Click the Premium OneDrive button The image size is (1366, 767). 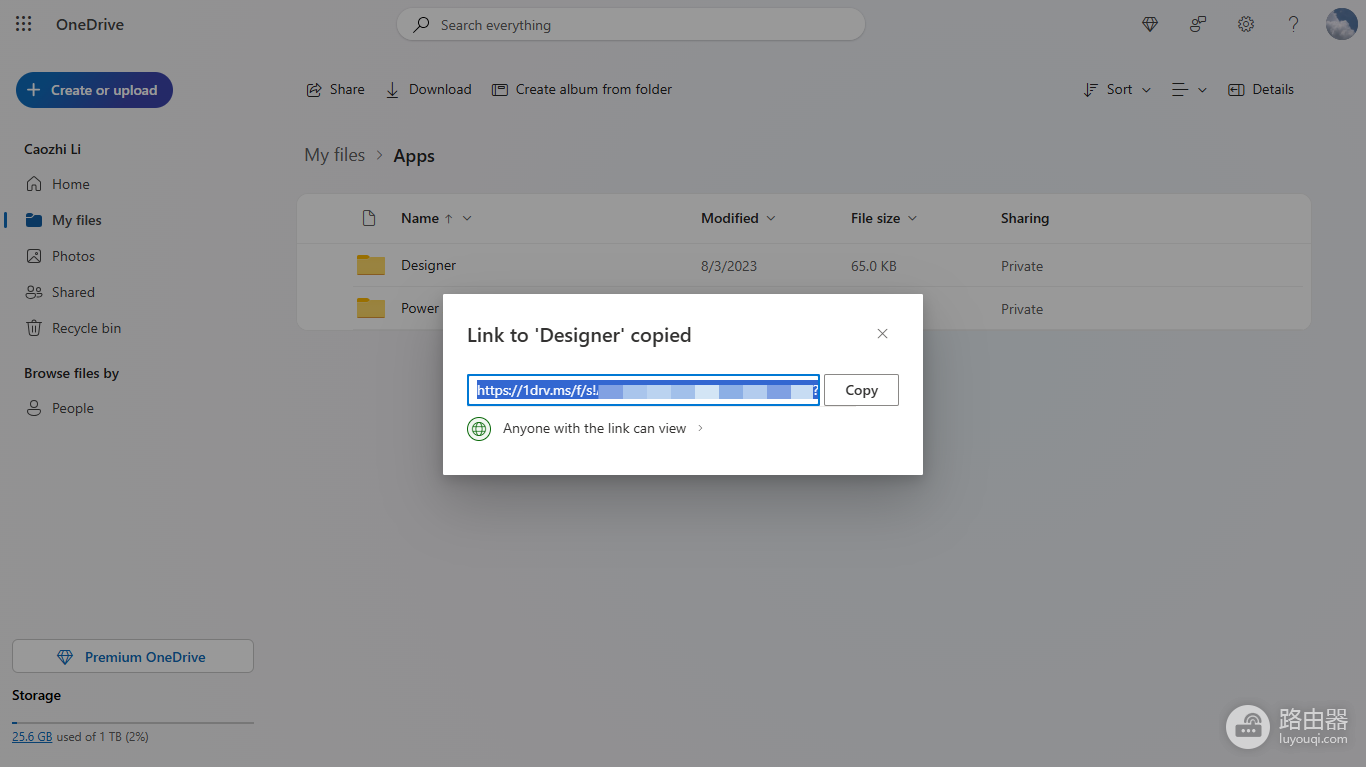(133, 657)
